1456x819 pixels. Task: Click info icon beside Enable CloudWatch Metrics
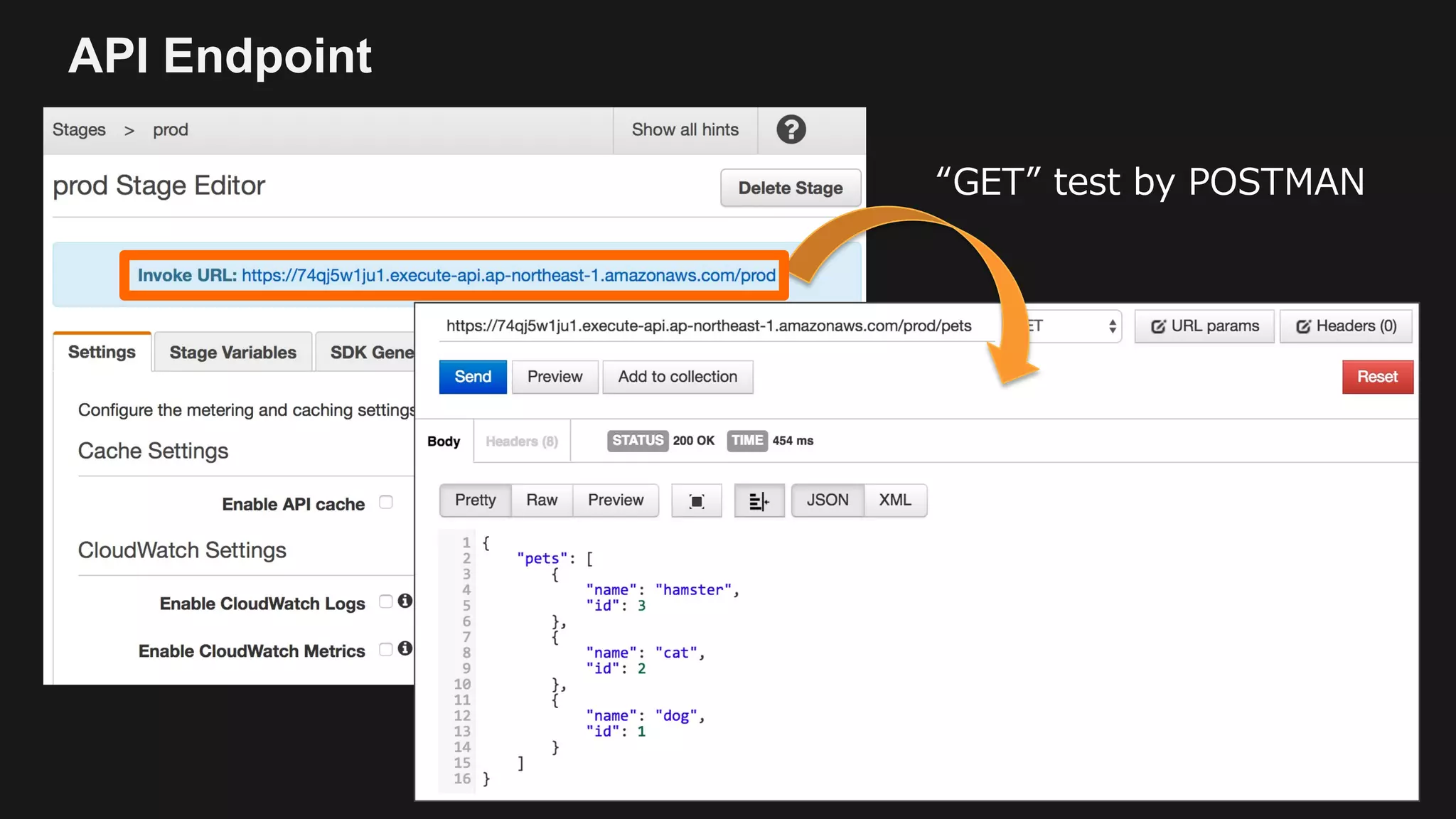coord(405,648)
